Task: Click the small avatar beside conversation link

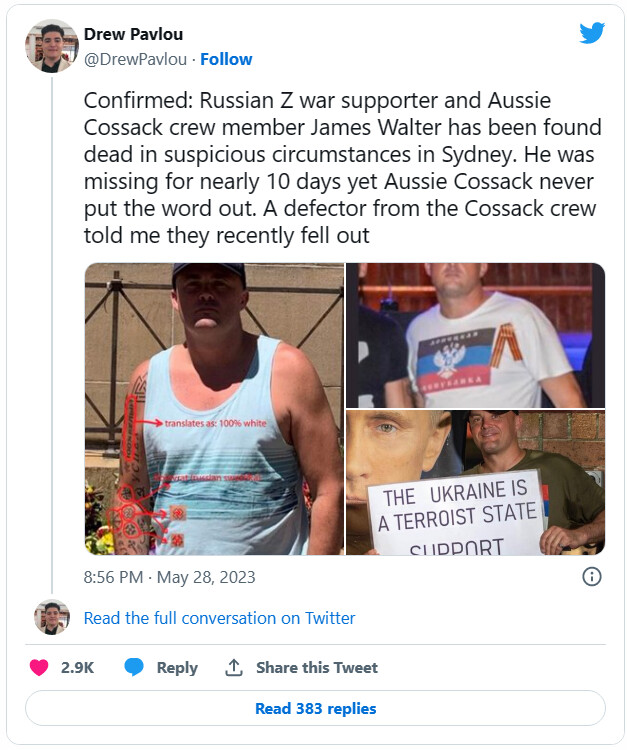Action: tap(52, 617)
